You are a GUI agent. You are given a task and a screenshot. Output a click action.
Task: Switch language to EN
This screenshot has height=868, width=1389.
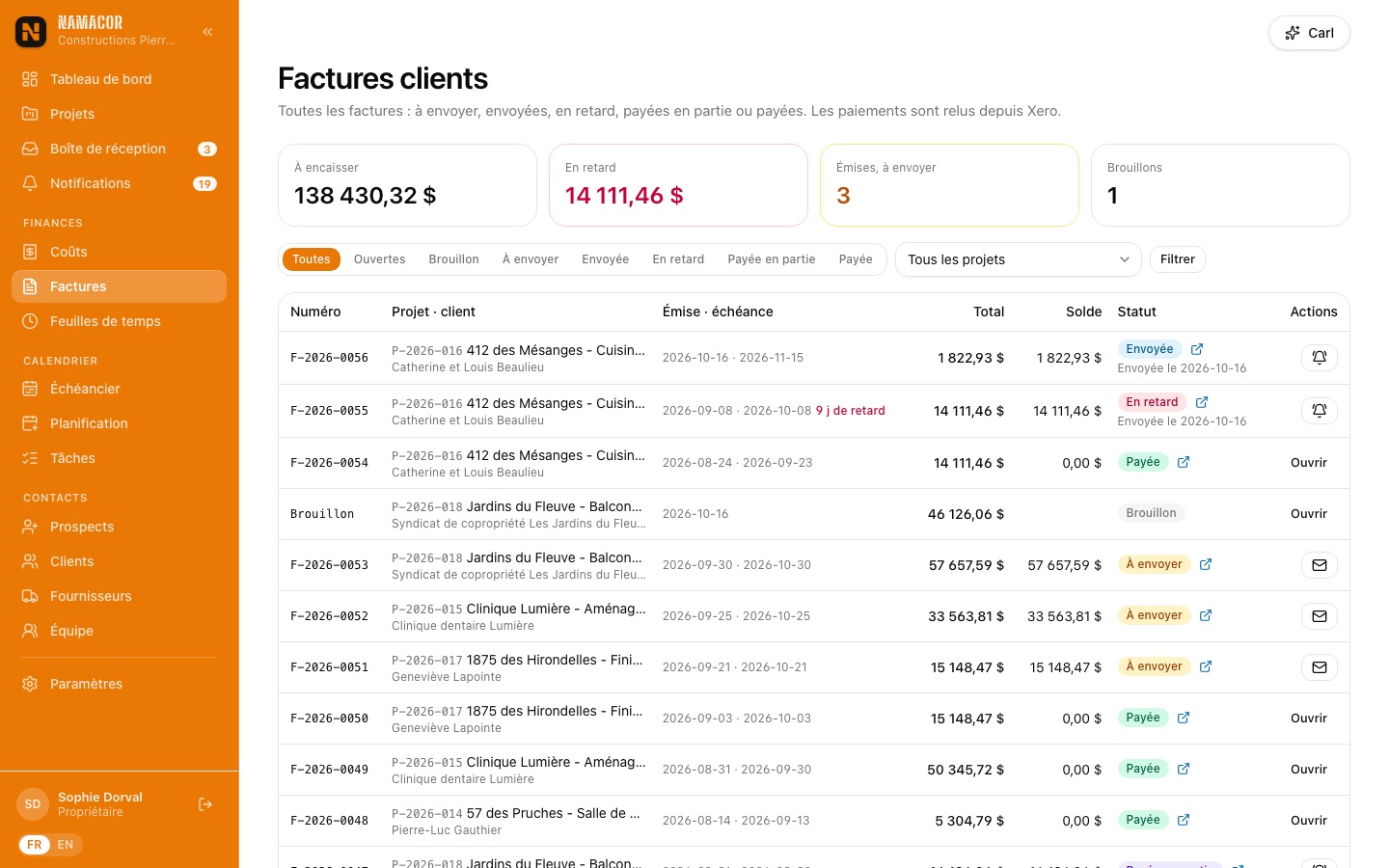coord(66,845)
